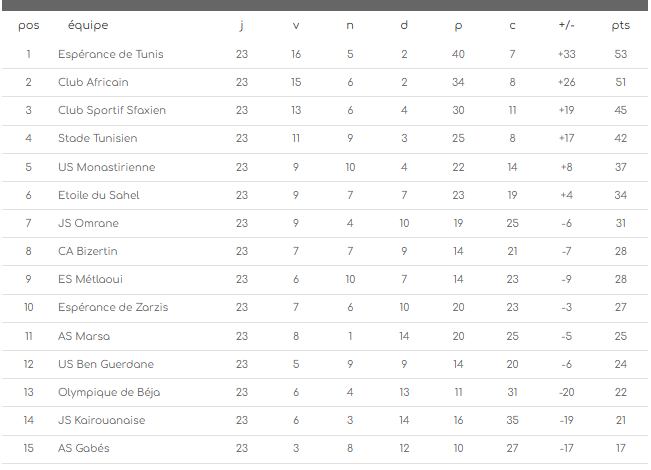Click the équipe column header
Viewport: 651px width, 470px height.
(x=88, y=25)
